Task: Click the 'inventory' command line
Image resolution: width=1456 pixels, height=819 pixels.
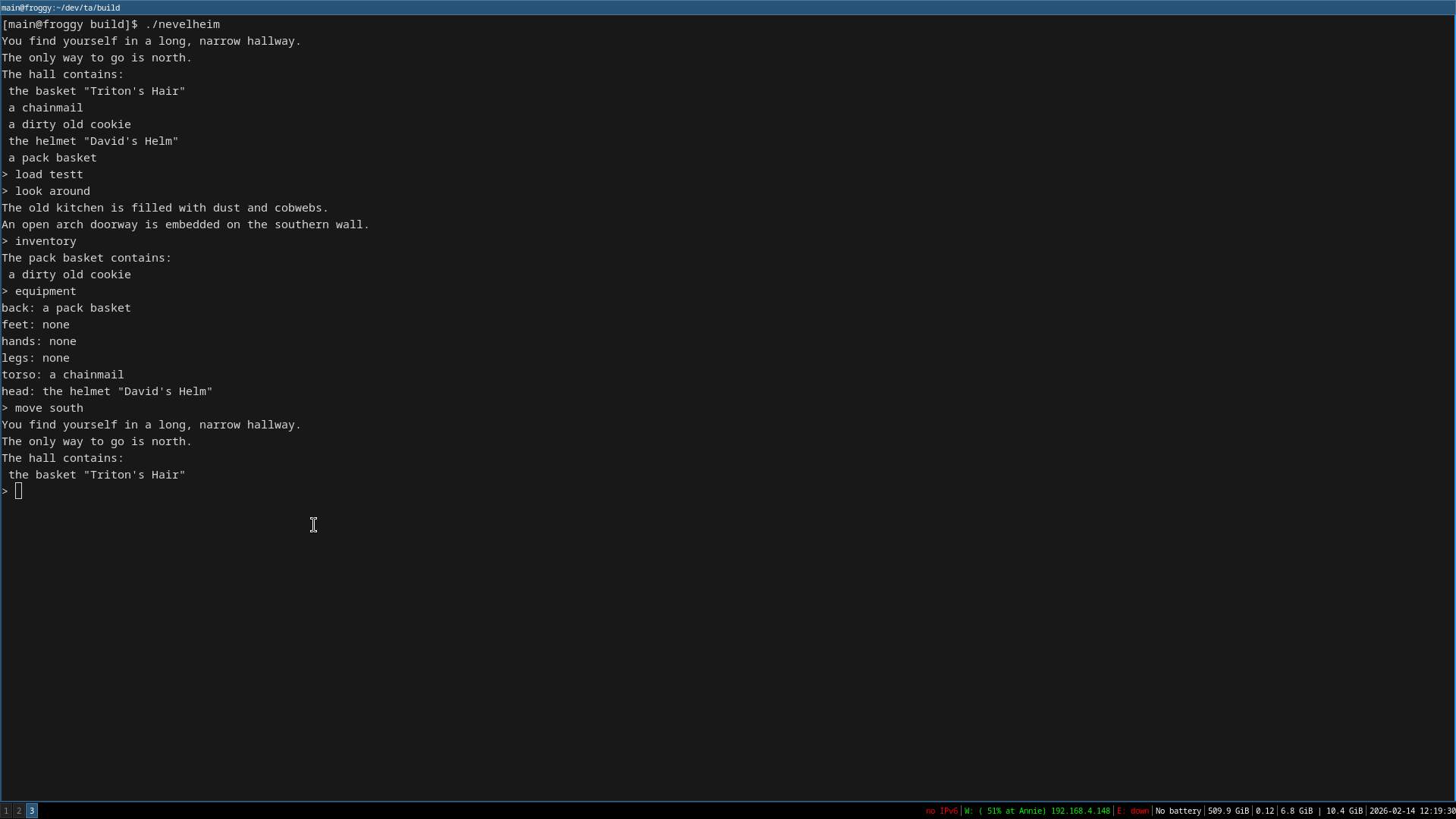Action: click(45, 241)
